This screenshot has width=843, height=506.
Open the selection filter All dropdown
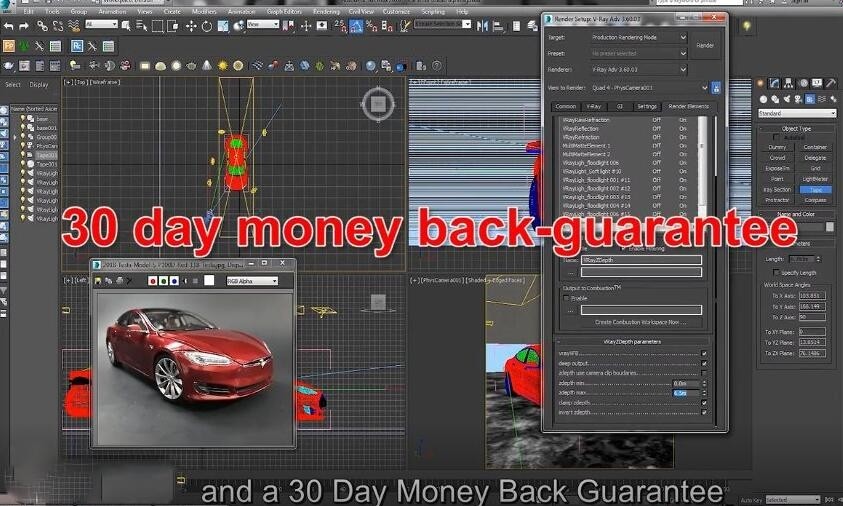101,24
